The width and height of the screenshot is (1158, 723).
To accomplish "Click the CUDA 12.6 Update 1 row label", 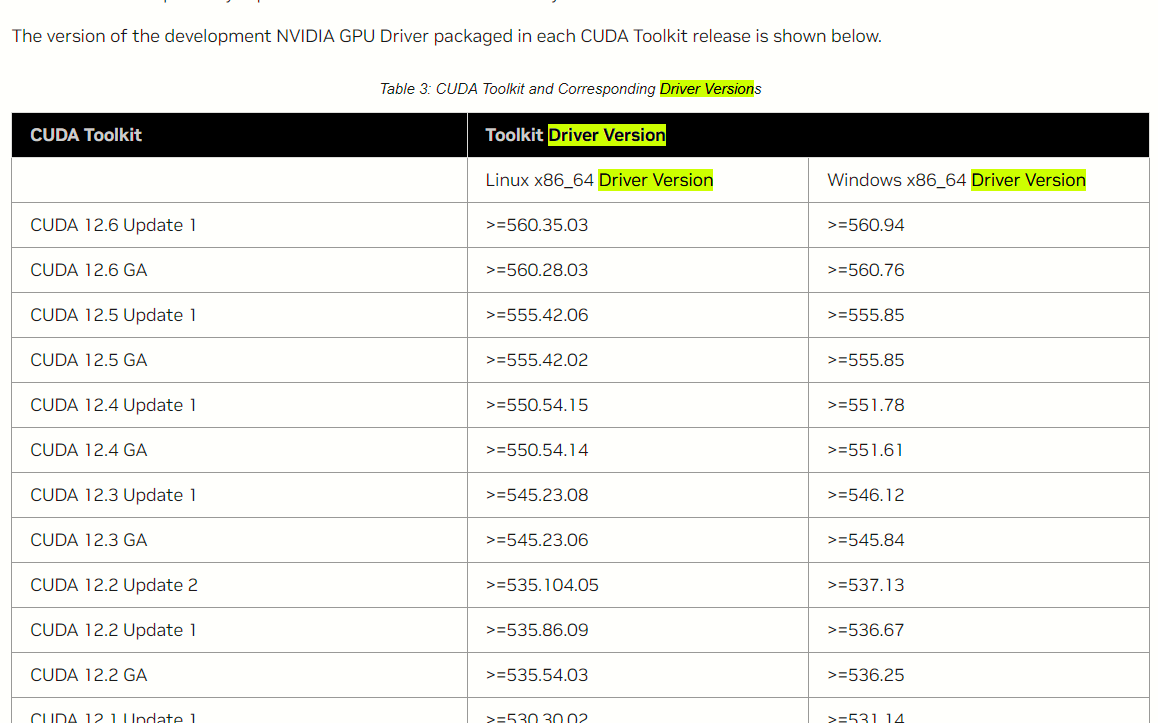I will point(113,225).
